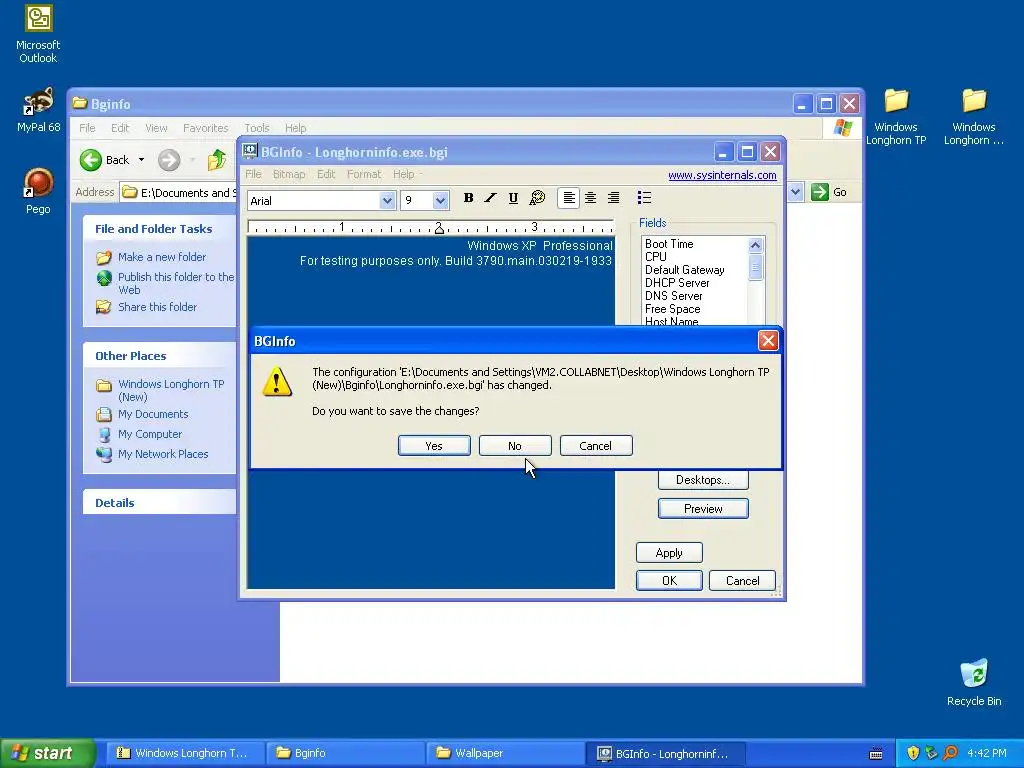This screenshot has height=768, width=1024.
Task: Click the Desktops... button
Action: (703, 480)
